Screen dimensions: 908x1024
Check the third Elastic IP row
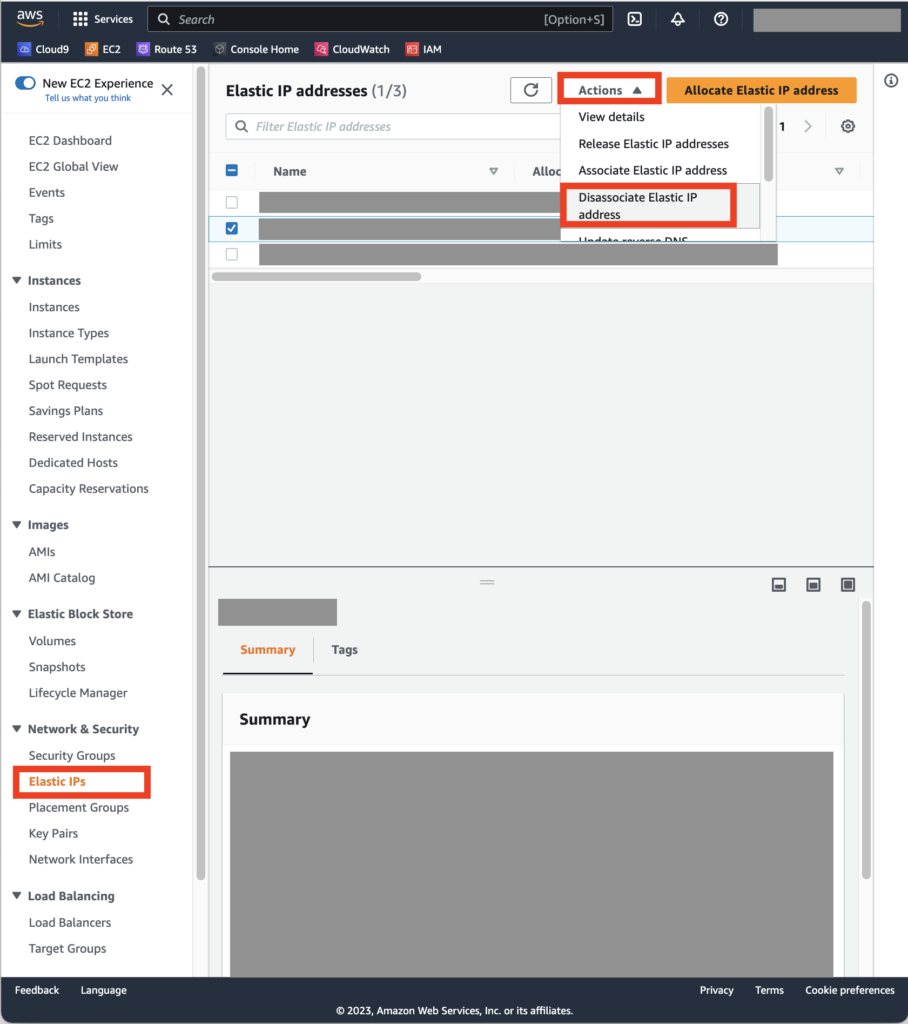pyautogui.click(x=231, y=254)
